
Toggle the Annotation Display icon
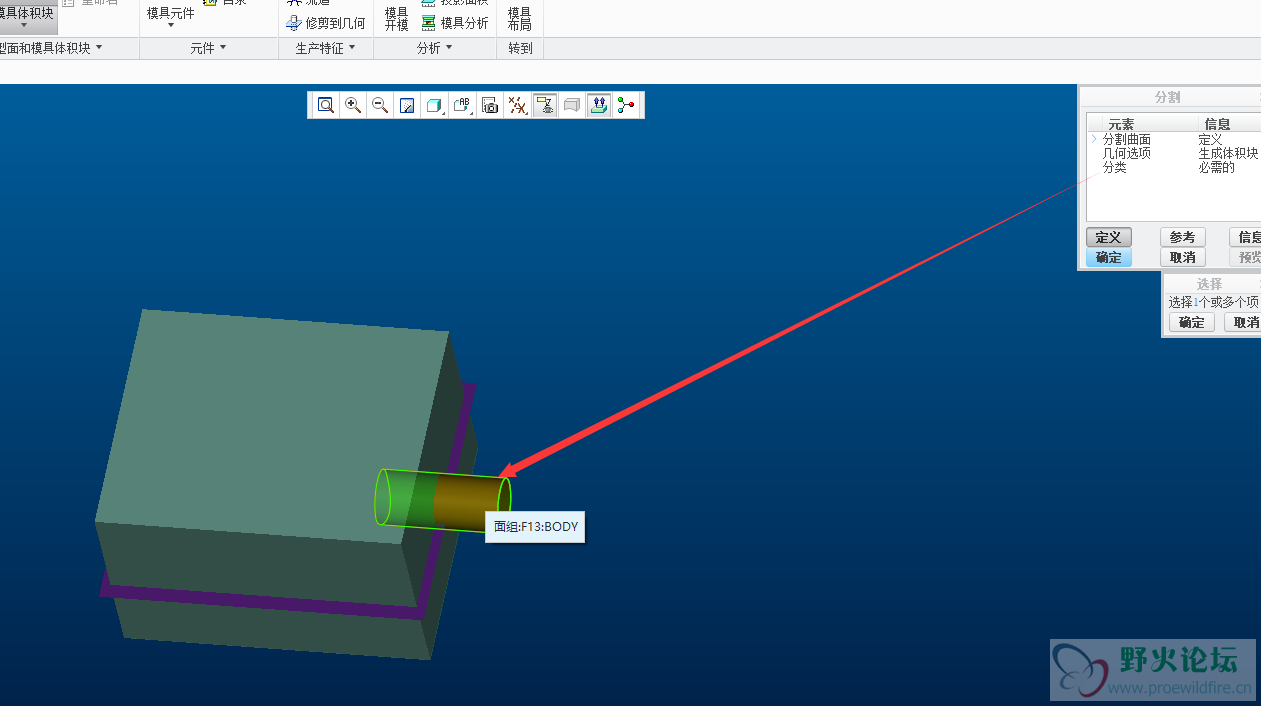click(x=545, y=105)
